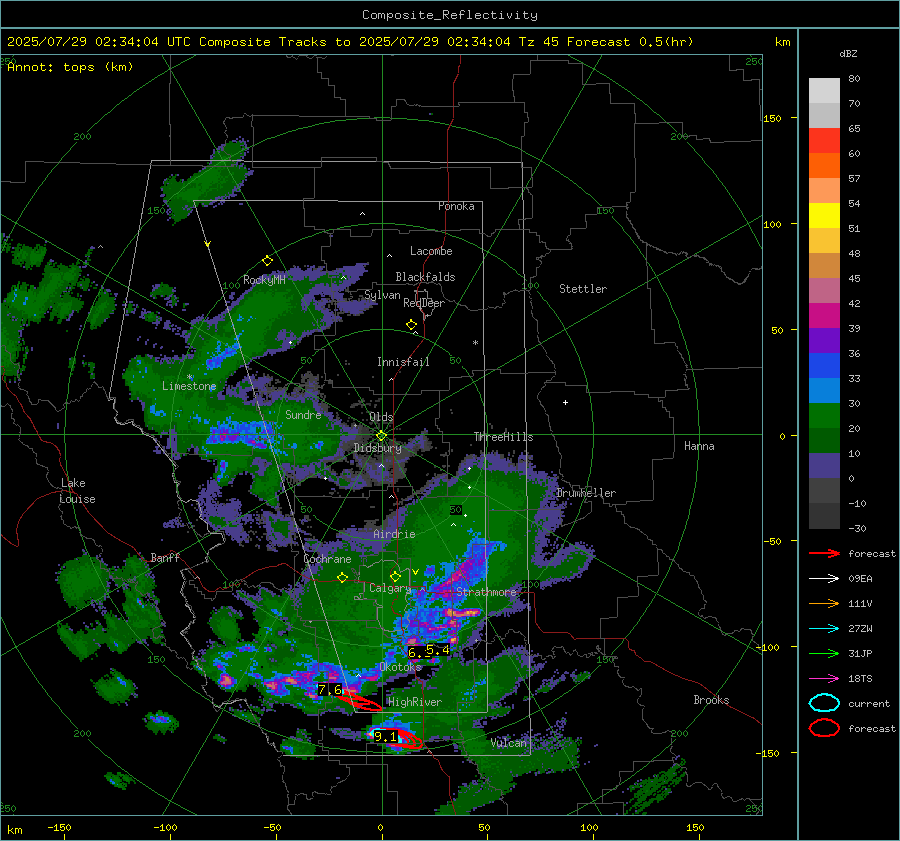
Task: Click the UTC Composite Tracks header line
Action: click(x=350, y=42)
